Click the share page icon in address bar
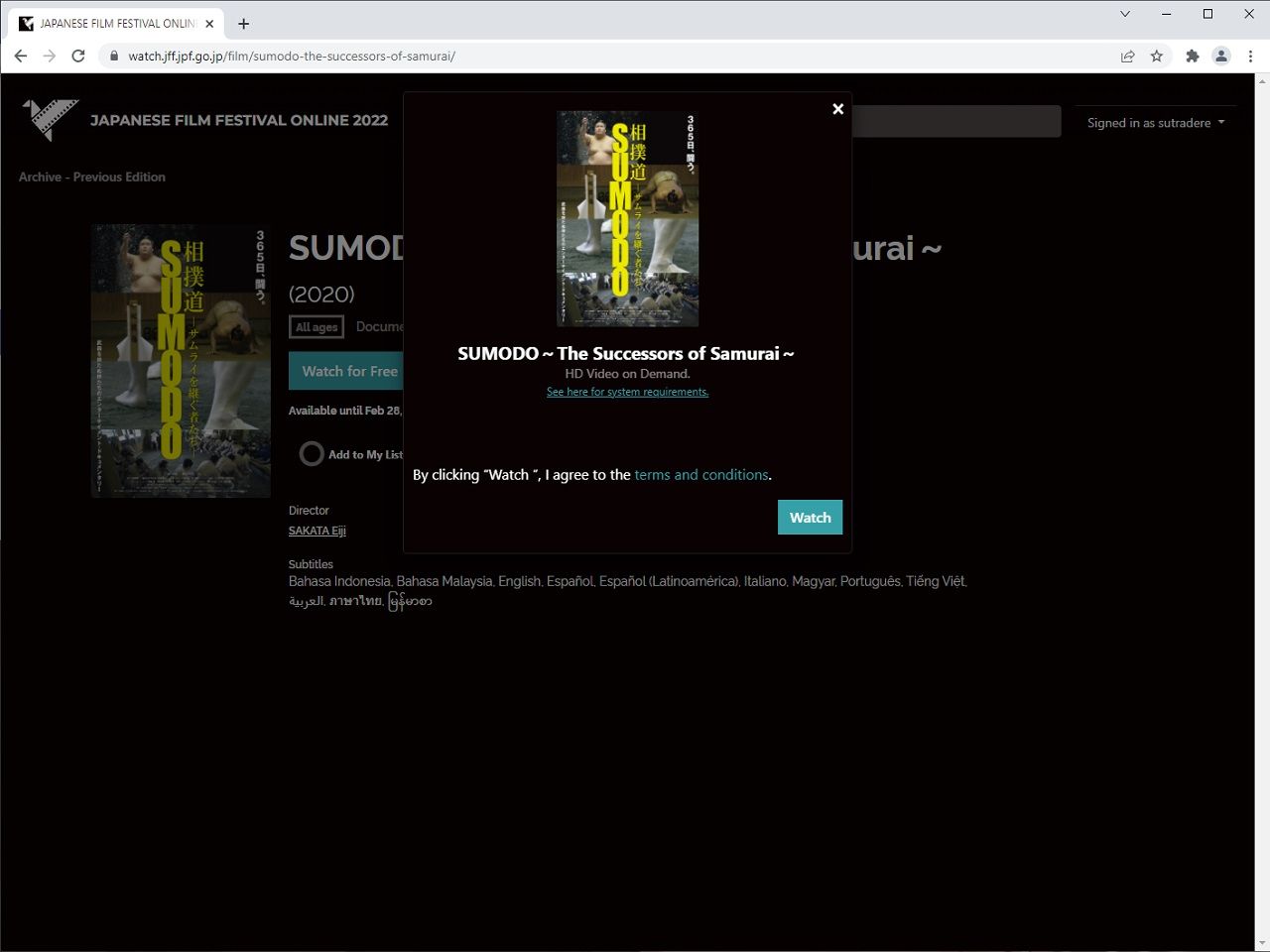The image size is (1270, 952). click(1127, 57)
